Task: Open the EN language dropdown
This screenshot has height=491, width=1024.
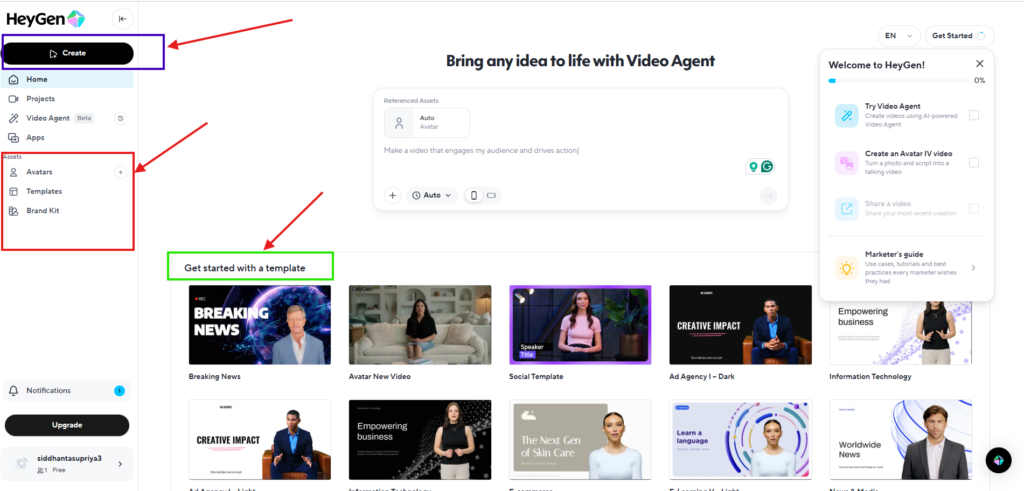Action: point(897,36)
